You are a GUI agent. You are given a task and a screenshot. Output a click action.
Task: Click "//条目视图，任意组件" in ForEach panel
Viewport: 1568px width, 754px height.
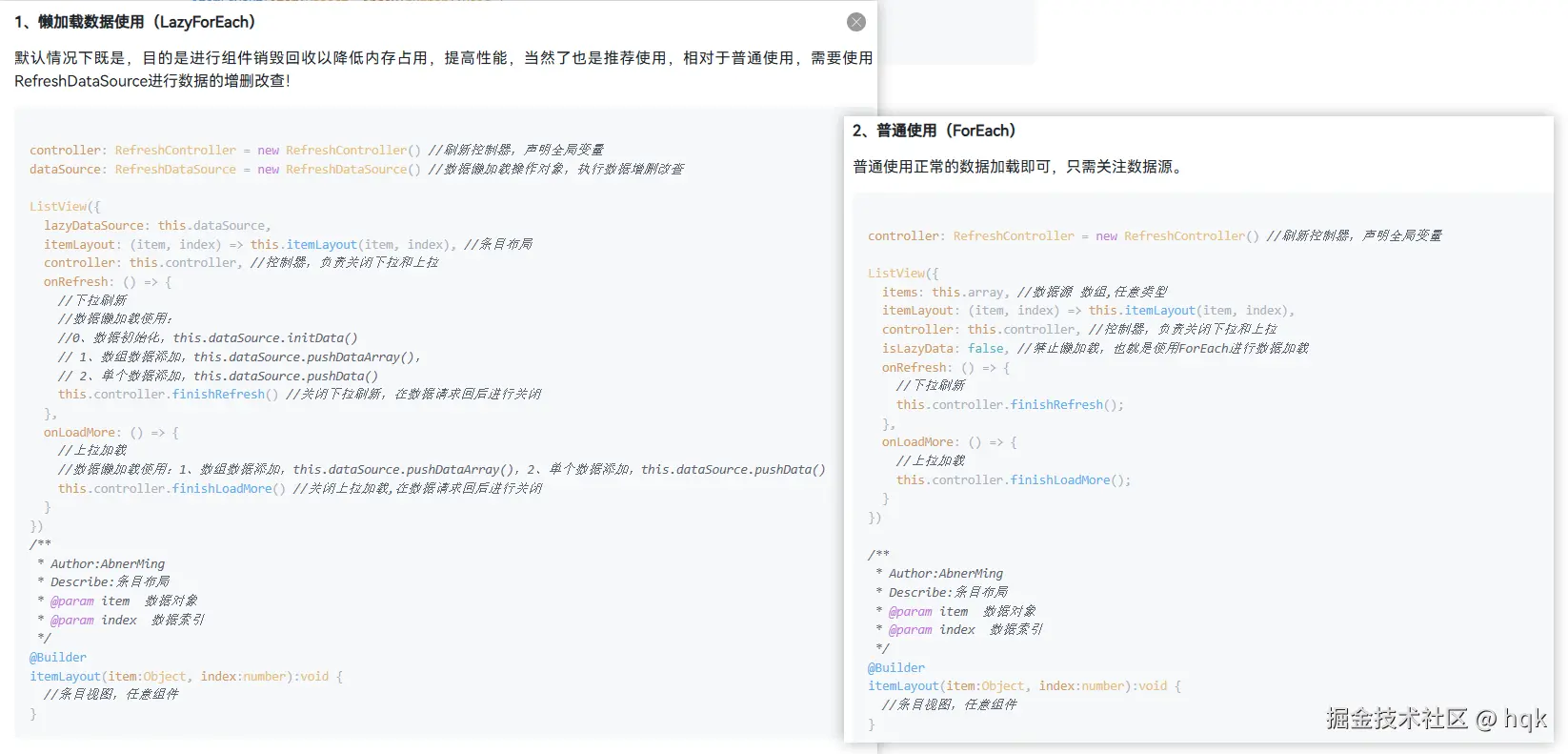tap(950, 704)
